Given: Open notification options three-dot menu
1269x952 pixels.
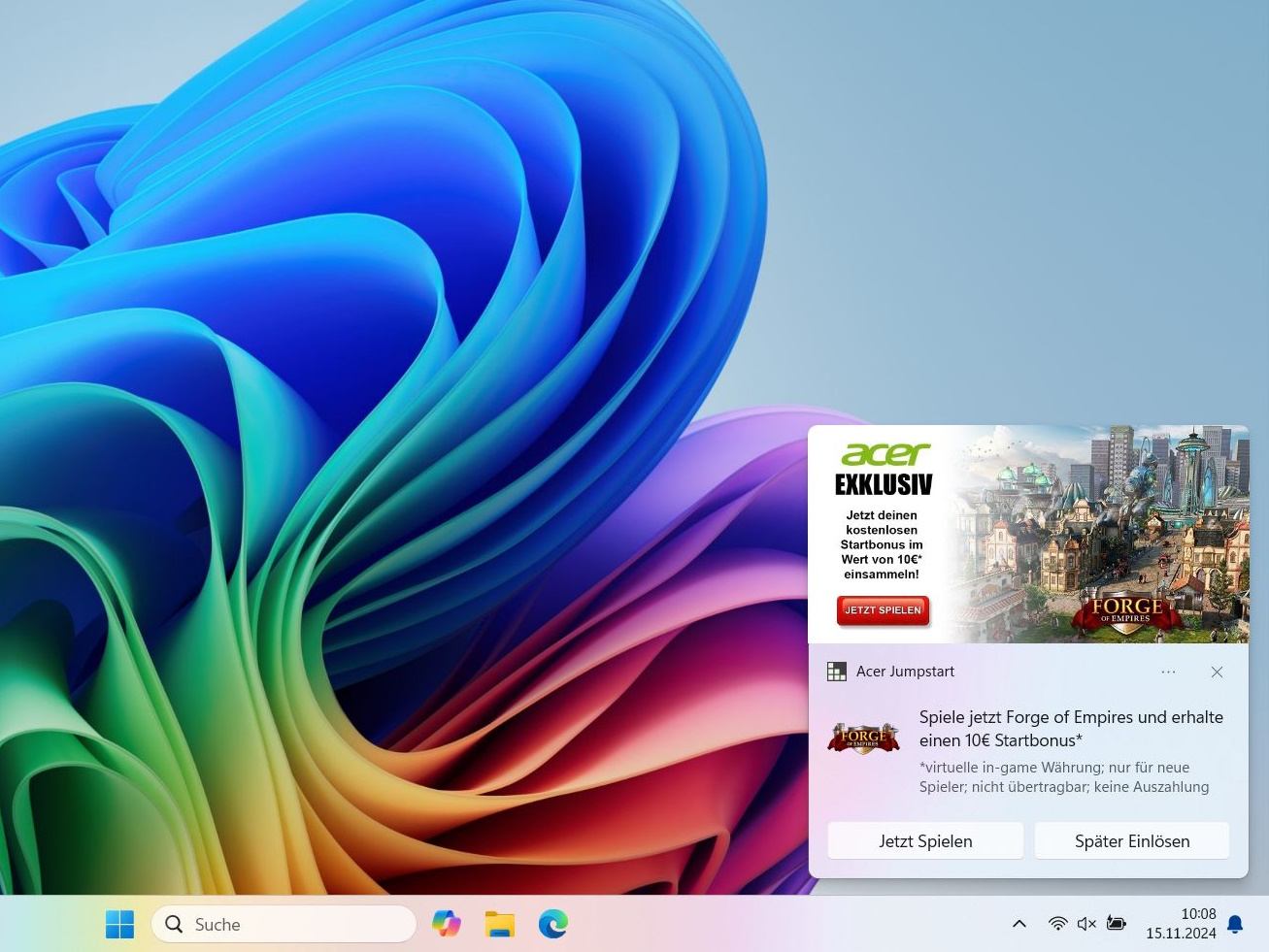Looking at the screenshot, I should pyautogui.click(x=1168, y=672).
